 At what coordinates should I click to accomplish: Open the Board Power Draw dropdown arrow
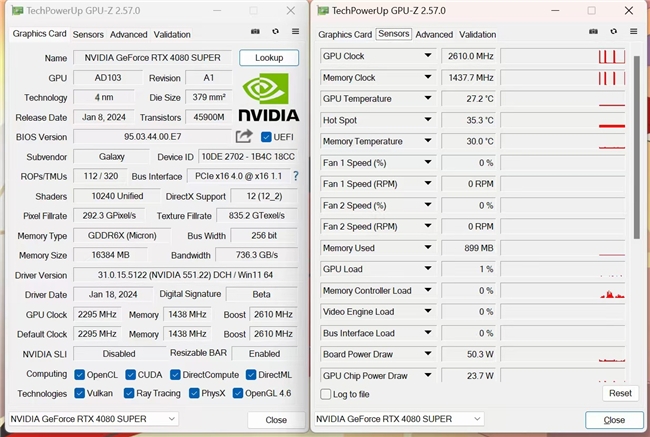428,354
